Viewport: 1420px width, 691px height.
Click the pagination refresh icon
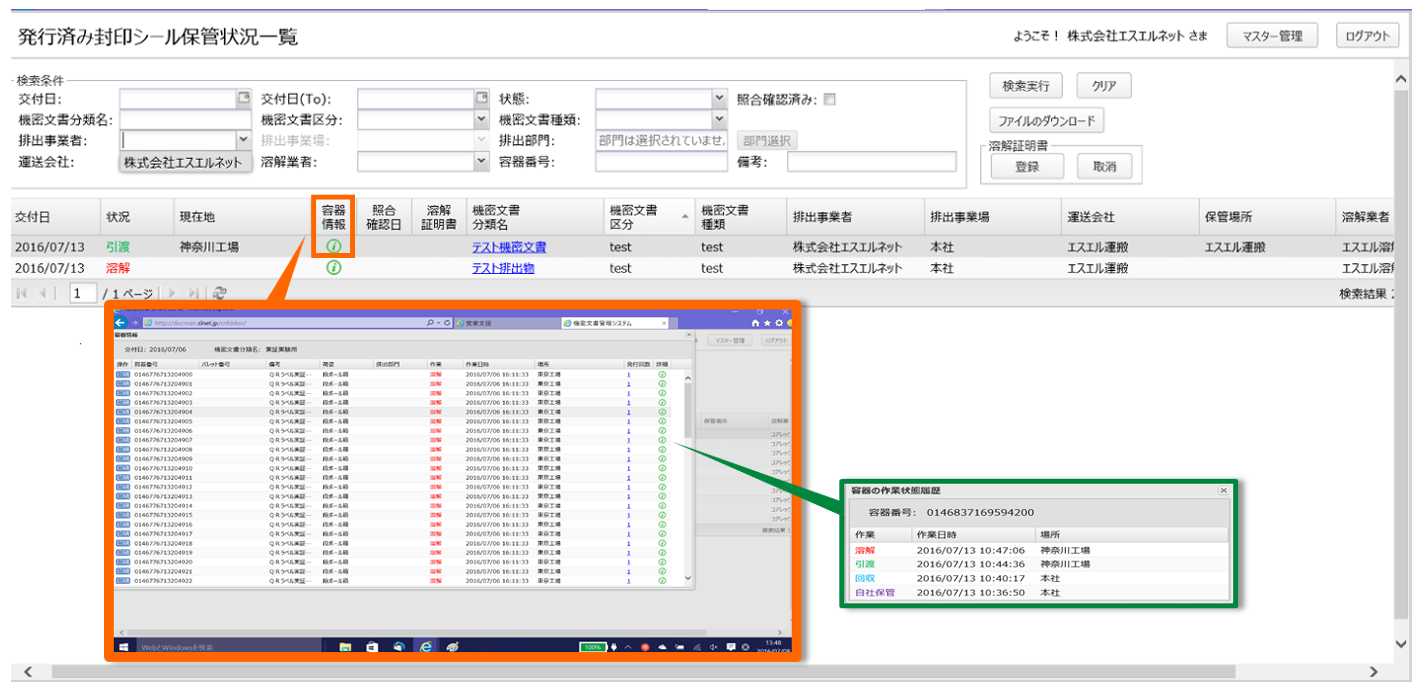220,293
